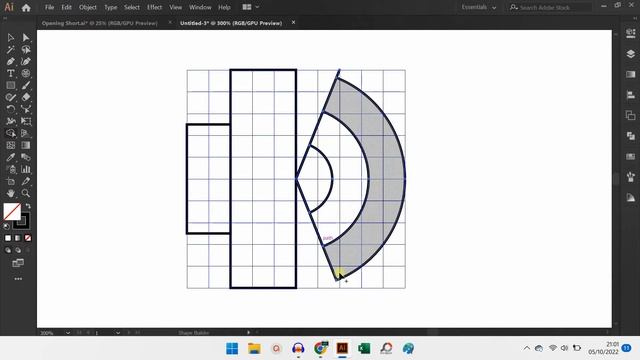Swap fill and stroke colors
Image resolution: width=640 pixels, height=360 pixels.
click(28, 206)
